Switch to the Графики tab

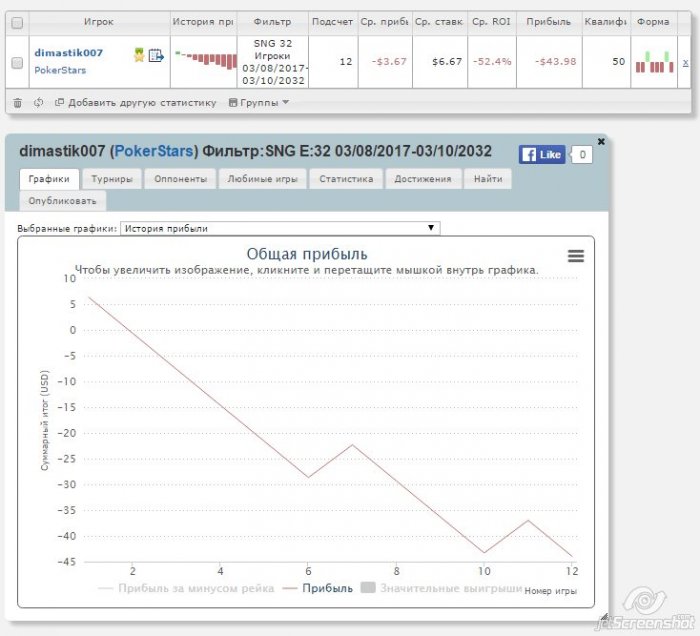49,179
